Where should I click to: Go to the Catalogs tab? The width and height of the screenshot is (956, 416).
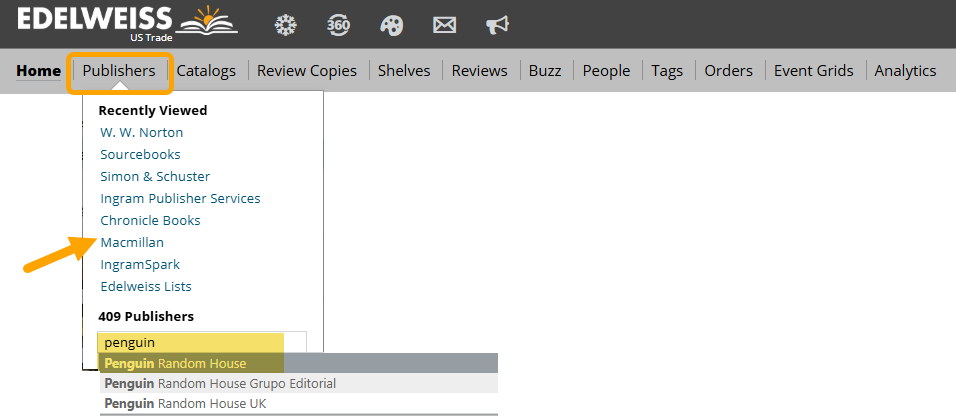coord(206,71)
